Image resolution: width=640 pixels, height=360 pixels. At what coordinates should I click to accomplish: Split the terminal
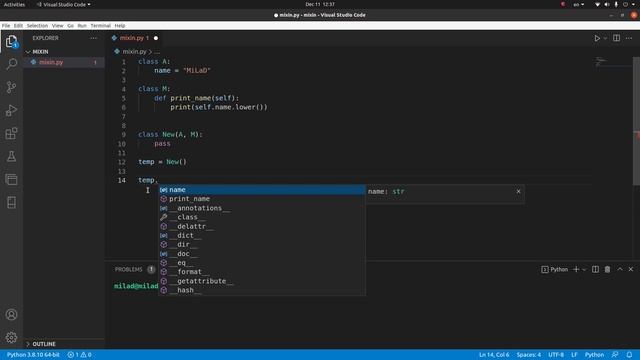pos(596,269)
